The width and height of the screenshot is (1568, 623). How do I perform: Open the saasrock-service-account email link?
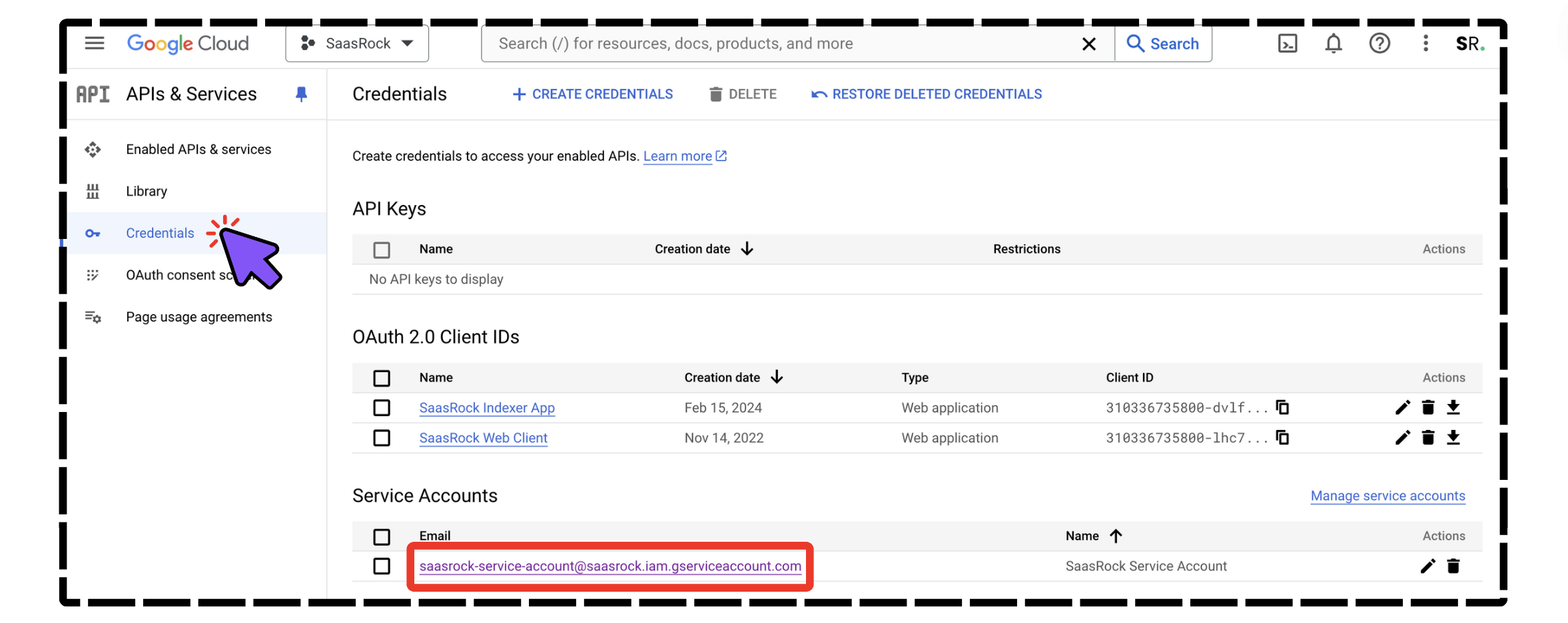610,566
